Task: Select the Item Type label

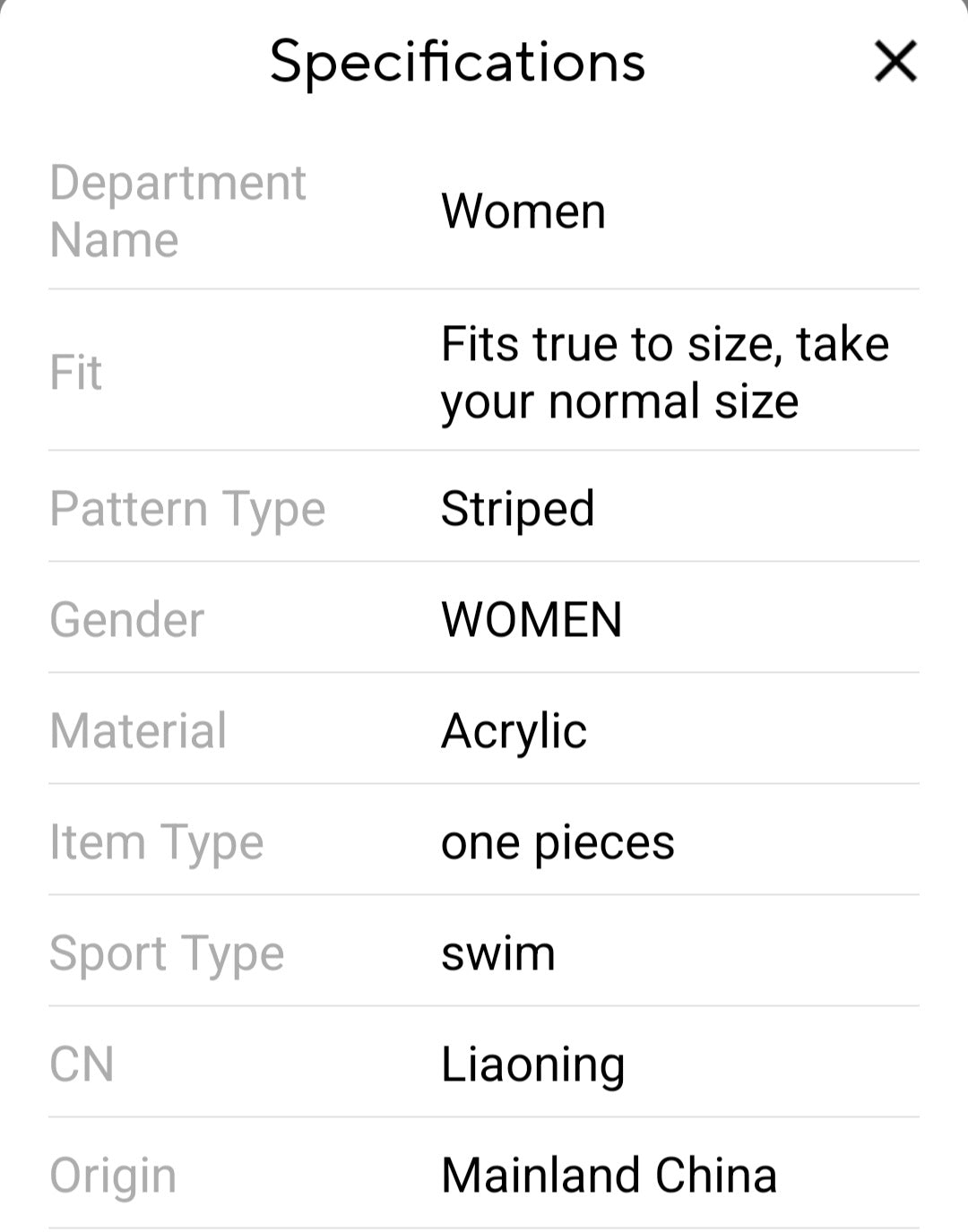Action: point(157,842)
